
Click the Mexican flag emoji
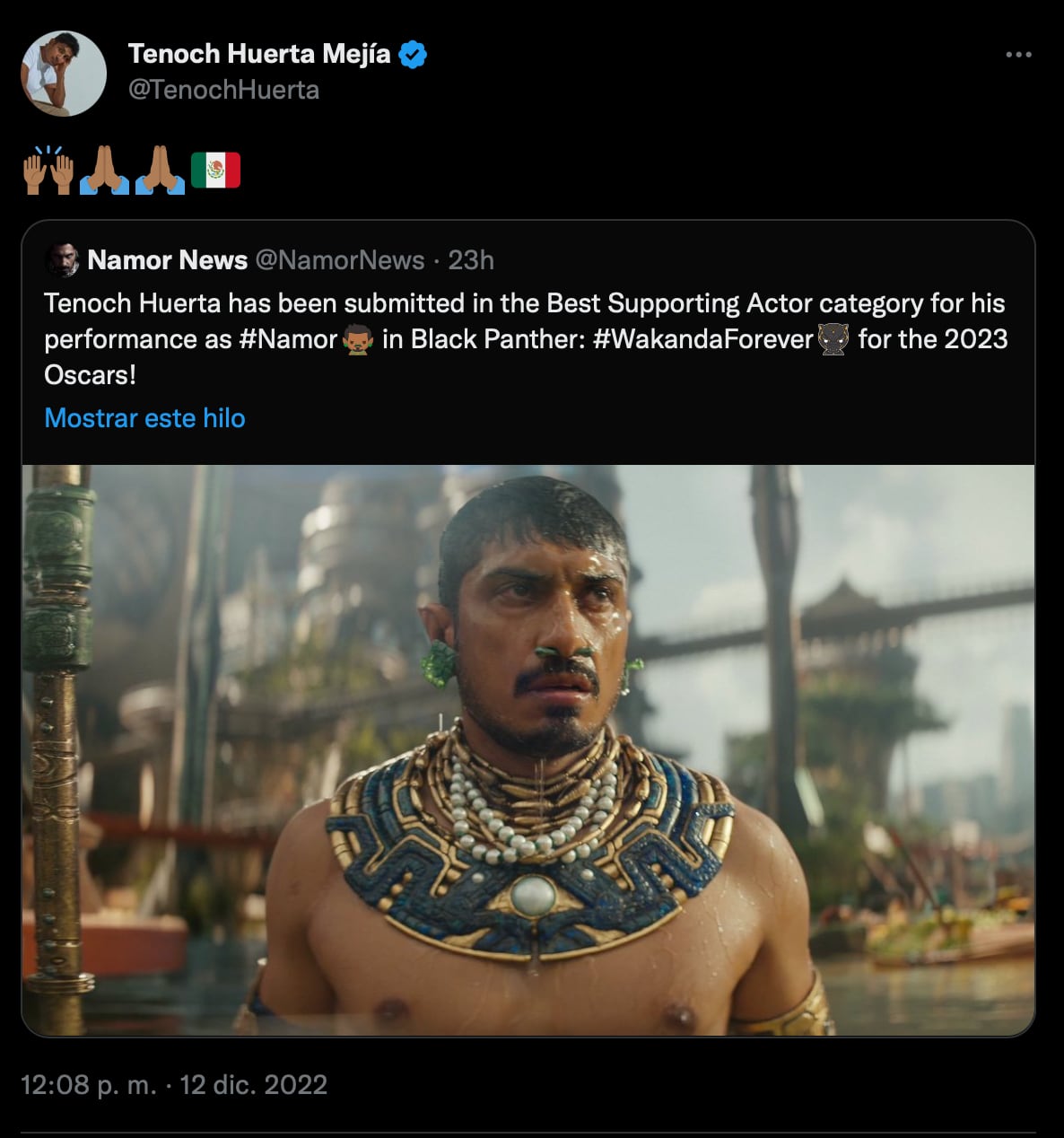coord(215,171)
